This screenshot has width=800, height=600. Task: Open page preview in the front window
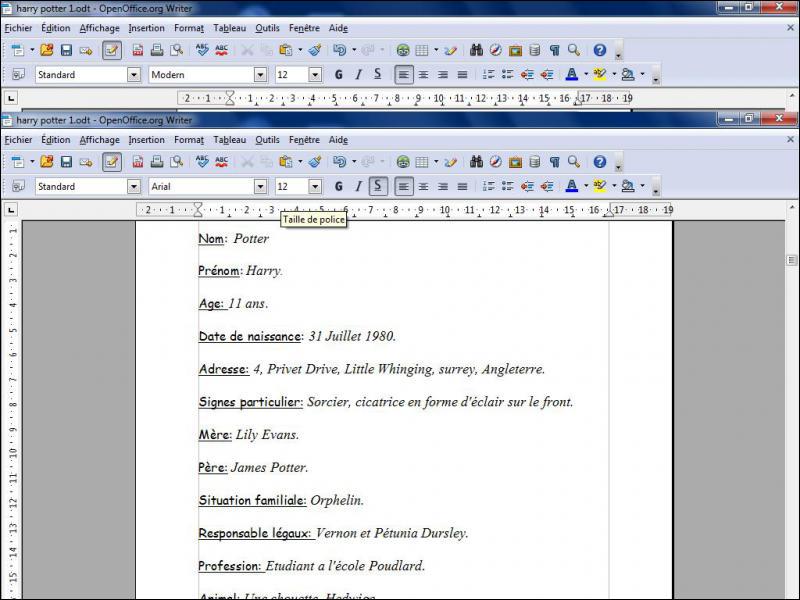177,162
